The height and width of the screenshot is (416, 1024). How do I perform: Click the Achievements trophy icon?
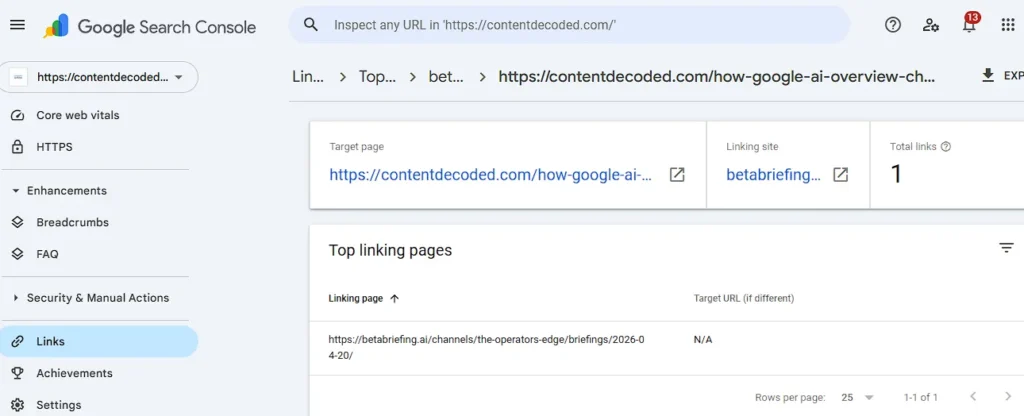(18, 373)
